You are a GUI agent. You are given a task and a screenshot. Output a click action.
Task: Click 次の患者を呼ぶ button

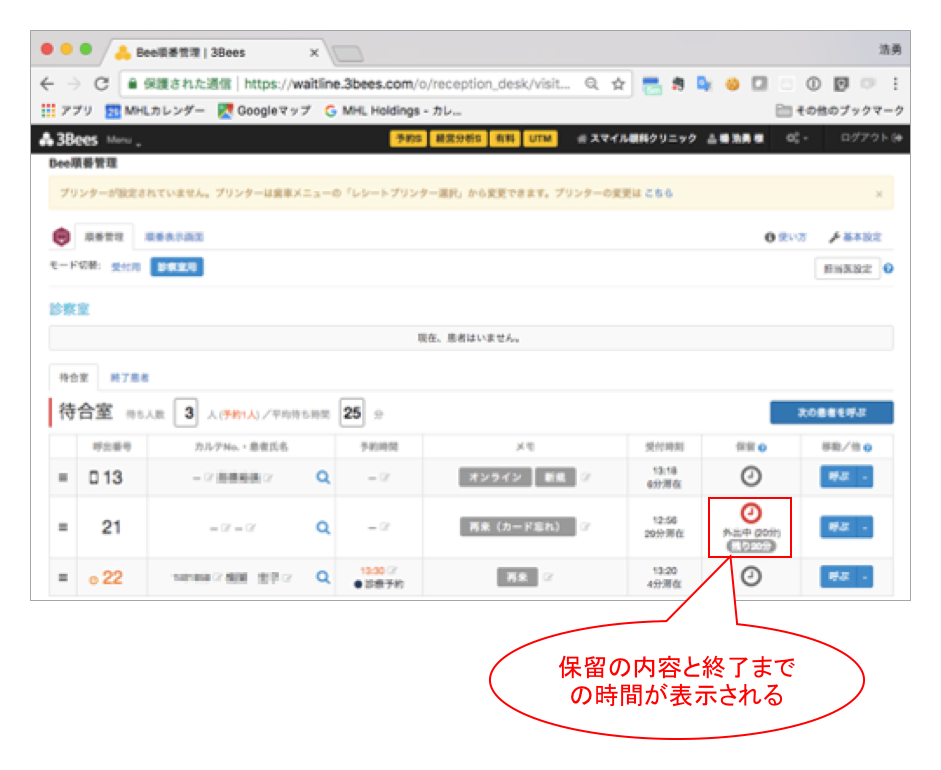(x=832, y=412)
